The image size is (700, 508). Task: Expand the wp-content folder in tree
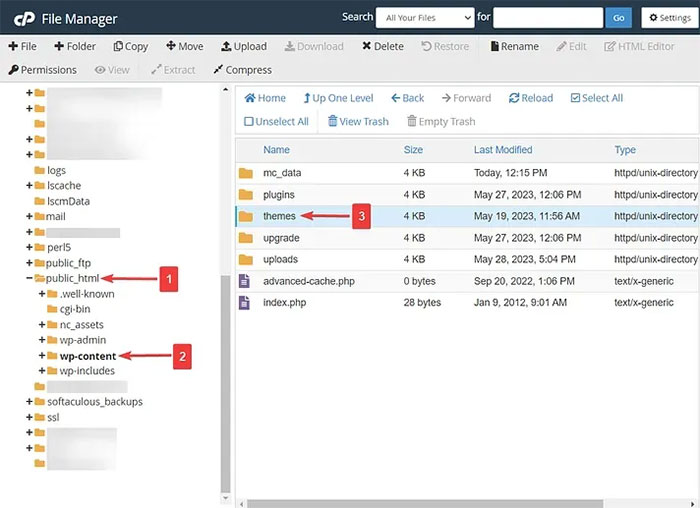point(42,356)
